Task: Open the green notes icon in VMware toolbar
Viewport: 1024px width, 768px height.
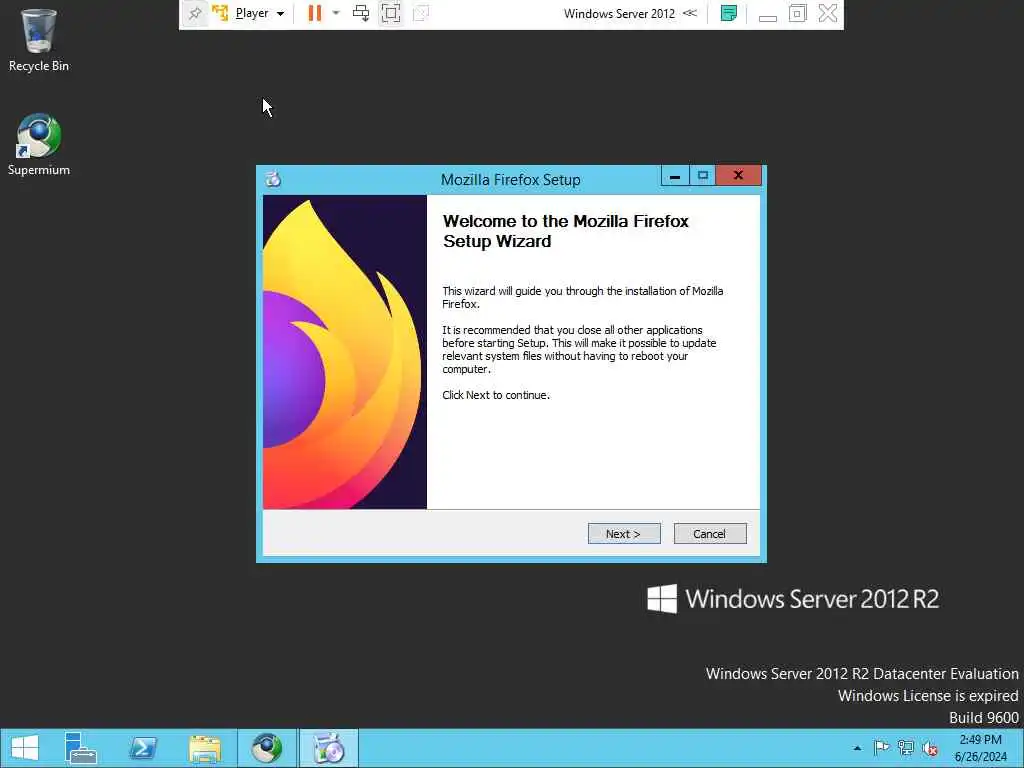Action: [729, 13]
